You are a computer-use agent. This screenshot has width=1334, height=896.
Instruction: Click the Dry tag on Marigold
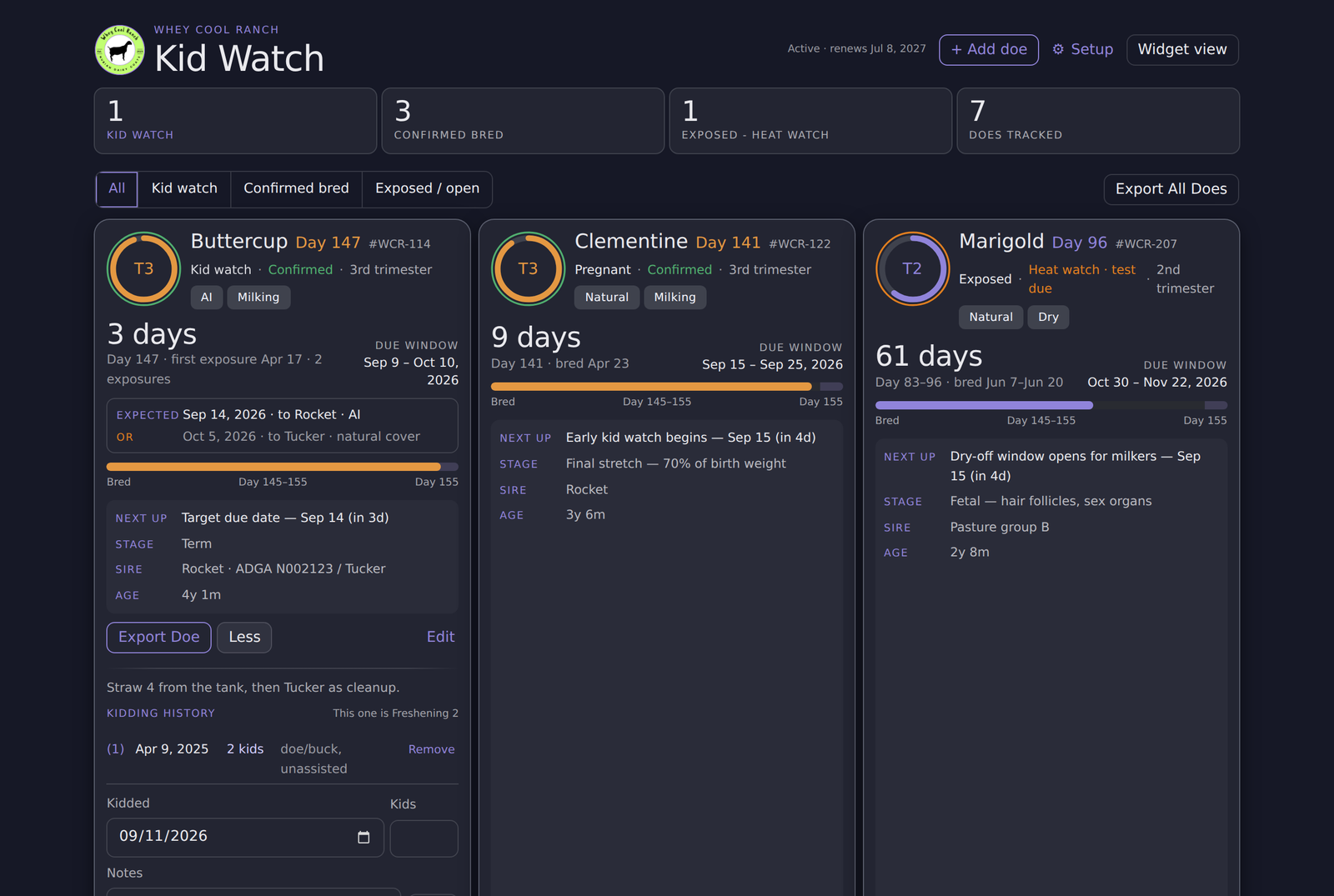[x=1048, y=318]
